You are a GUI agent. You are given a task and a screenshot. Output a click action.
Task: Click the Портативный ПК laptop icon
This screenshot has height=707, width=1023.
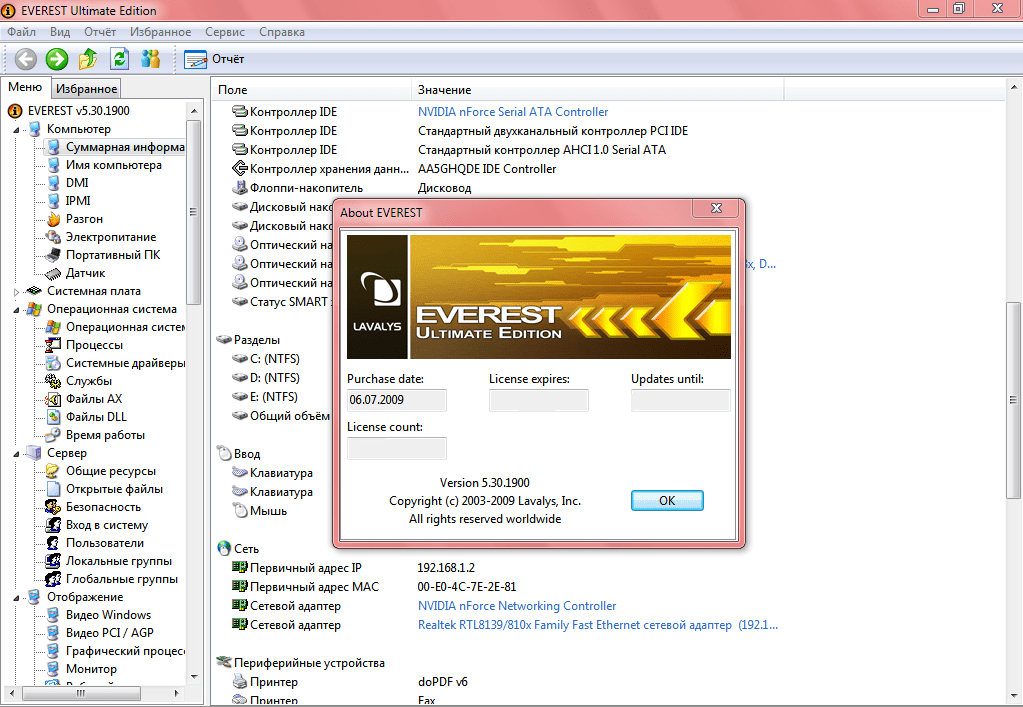tap(53, 255)
